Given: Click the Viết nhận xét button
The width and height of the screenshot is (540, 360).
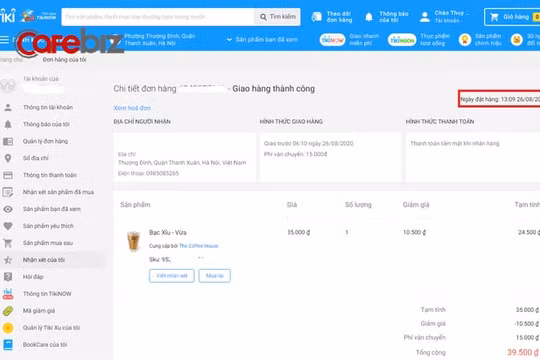Looking at the screenshot, I should pyautogui.click(x=172, y=276).
